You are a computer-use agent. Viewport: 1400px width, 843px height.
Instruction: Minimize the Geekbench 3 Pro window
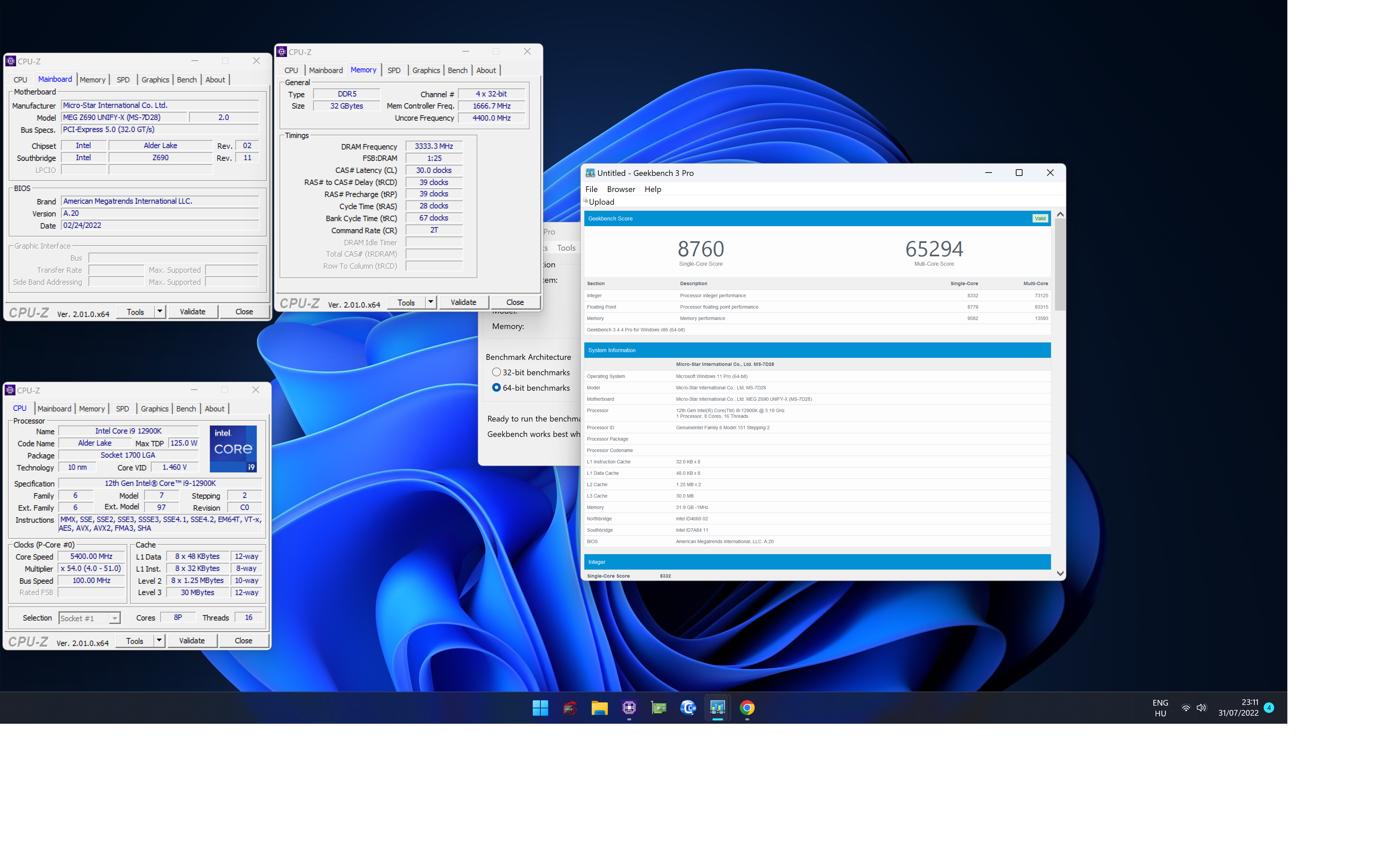tap(989, 173)
